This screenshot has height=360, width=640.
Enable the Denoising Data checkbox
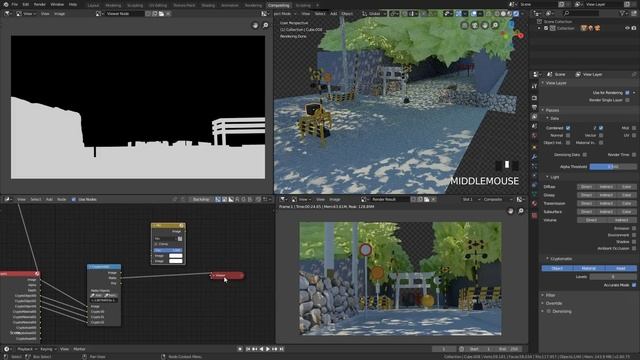(584, 155)
